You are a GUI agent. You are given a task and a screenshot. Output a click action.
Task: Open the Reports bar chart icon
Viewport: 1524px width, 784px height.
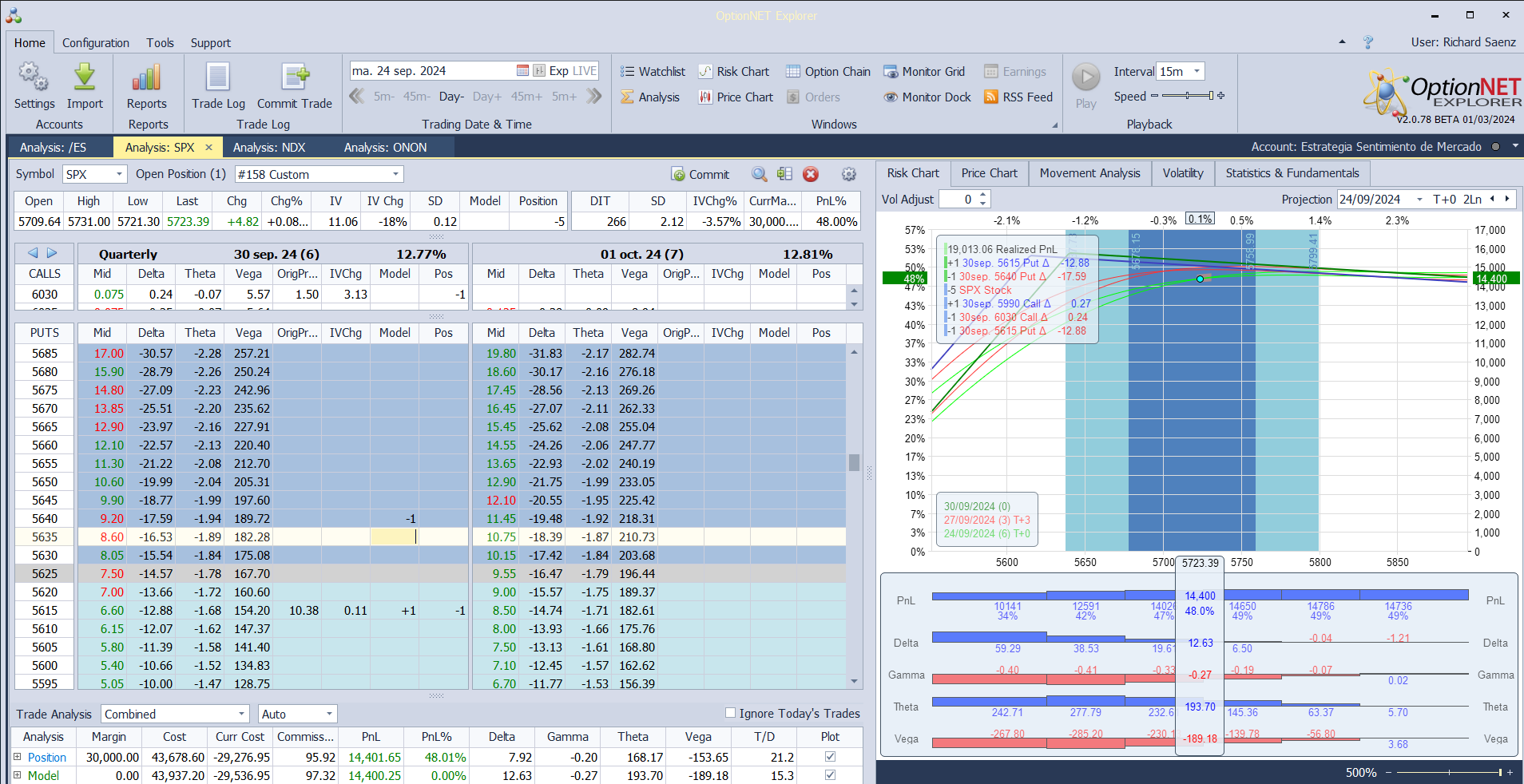coord(147,78)
